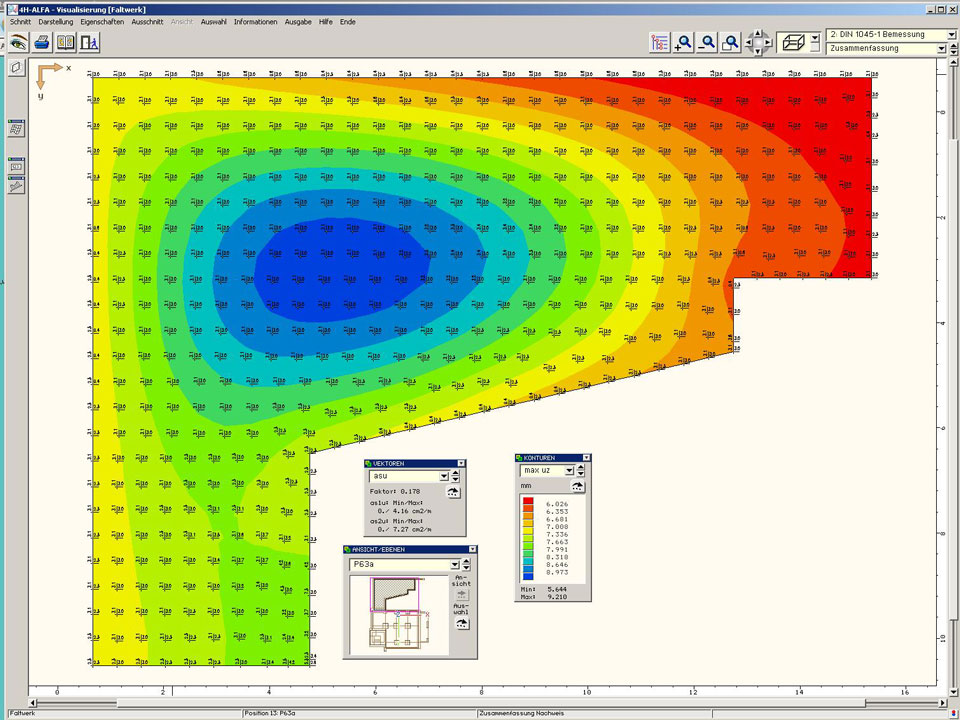Click the red swatch in contour legend

coord(528,501)
